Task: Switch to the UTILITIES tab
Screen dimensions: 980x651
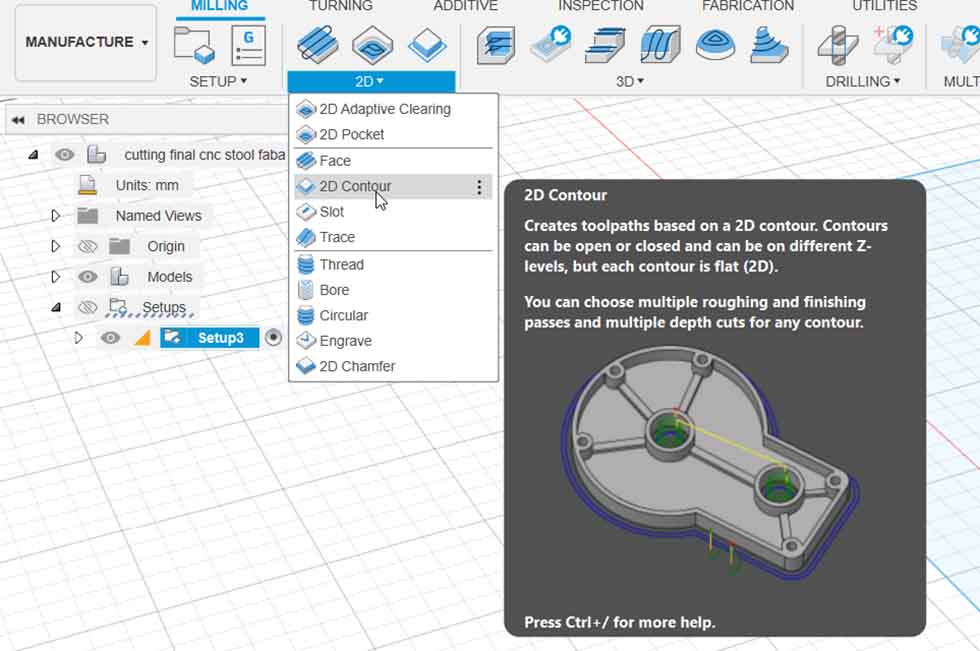Action: [884, 6]
